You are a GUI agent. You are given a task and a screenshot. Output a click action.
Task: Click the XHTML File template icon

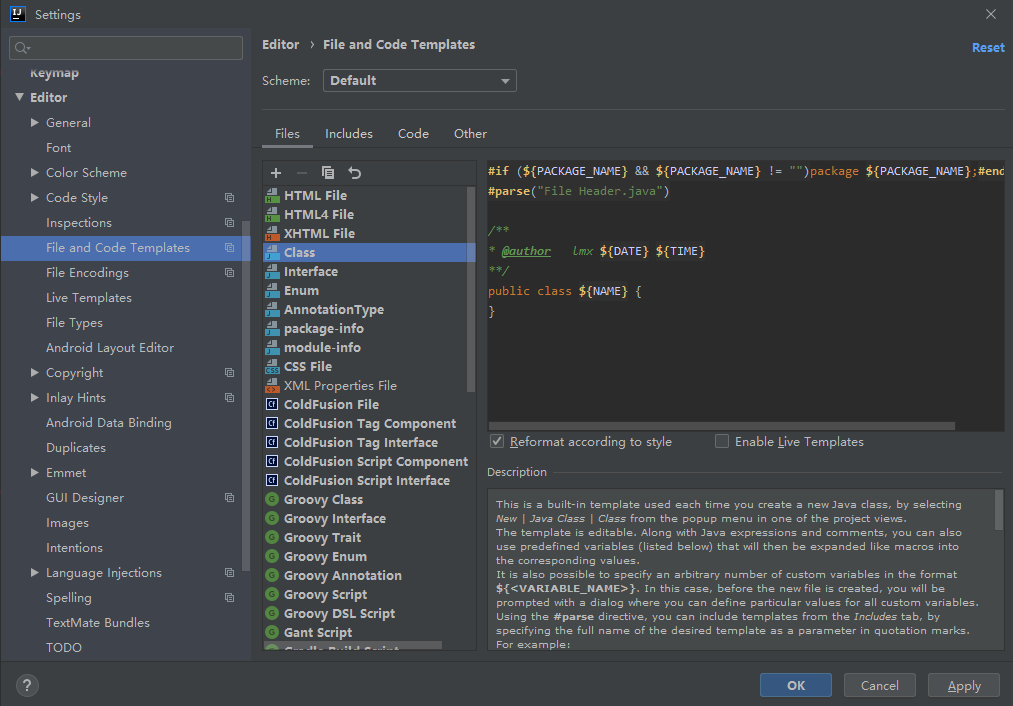coord(272,233)
